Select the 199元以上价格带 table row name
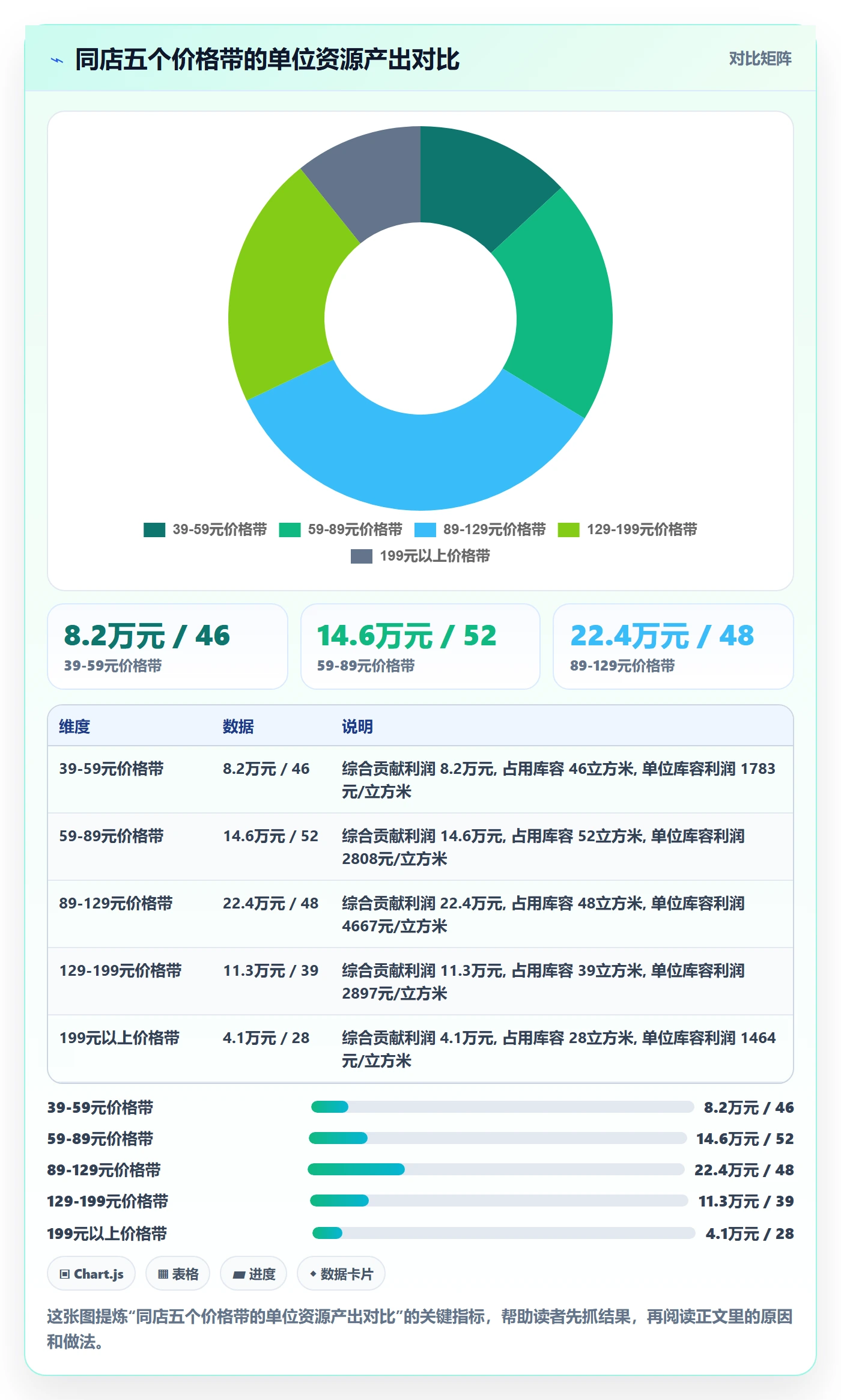 119,1038
